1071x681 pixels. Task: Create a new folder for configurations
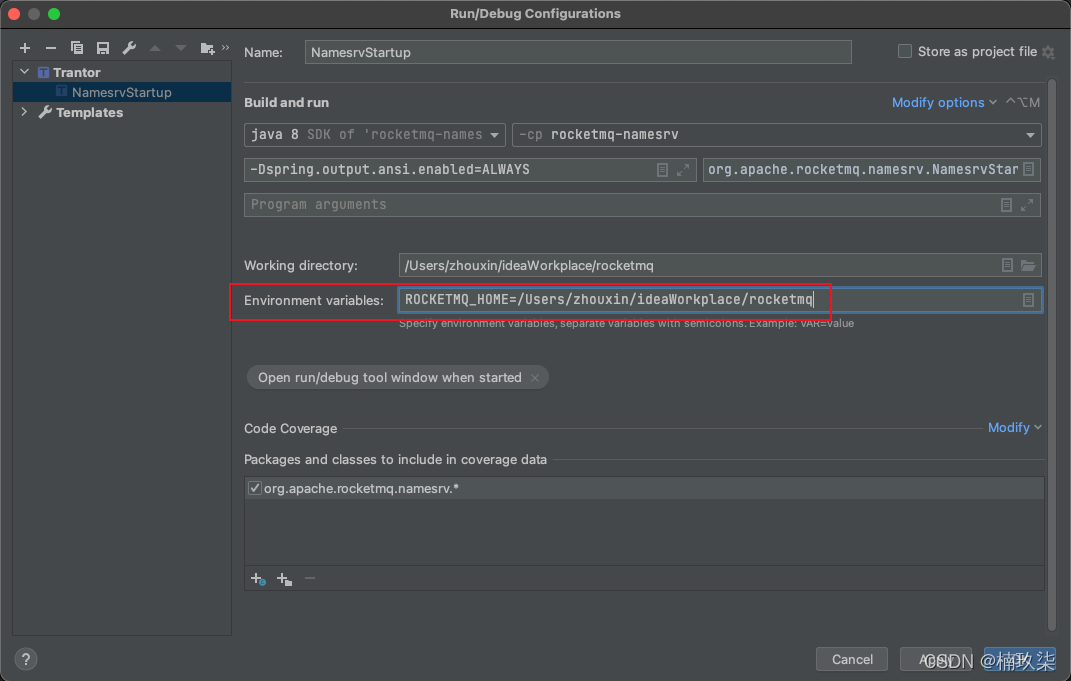[207, 48]
